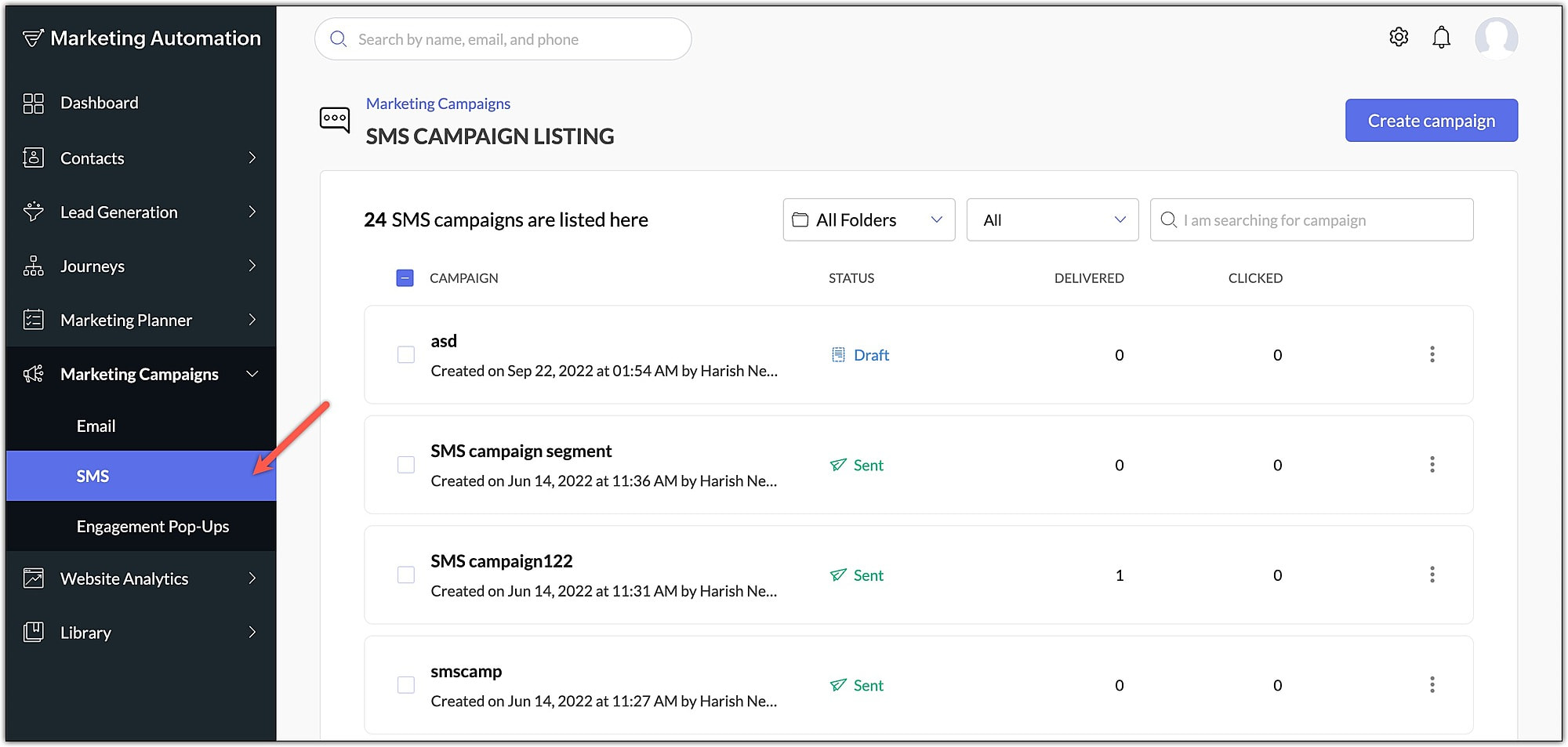Open the SMS campaign segment title
1568x747 pixels.
point(521,451)
